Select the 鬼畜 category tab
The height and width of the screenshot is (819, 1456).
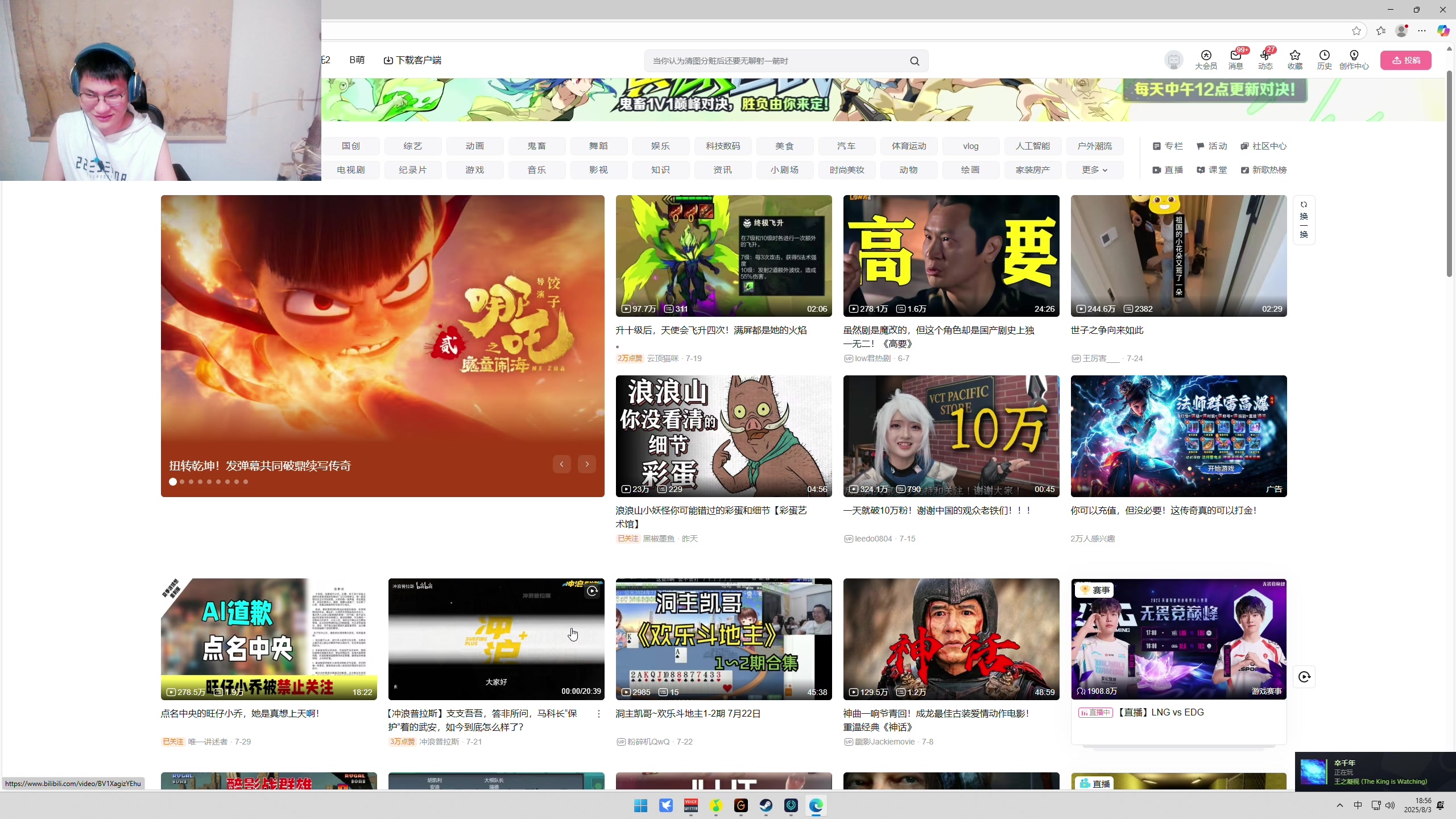537,146
